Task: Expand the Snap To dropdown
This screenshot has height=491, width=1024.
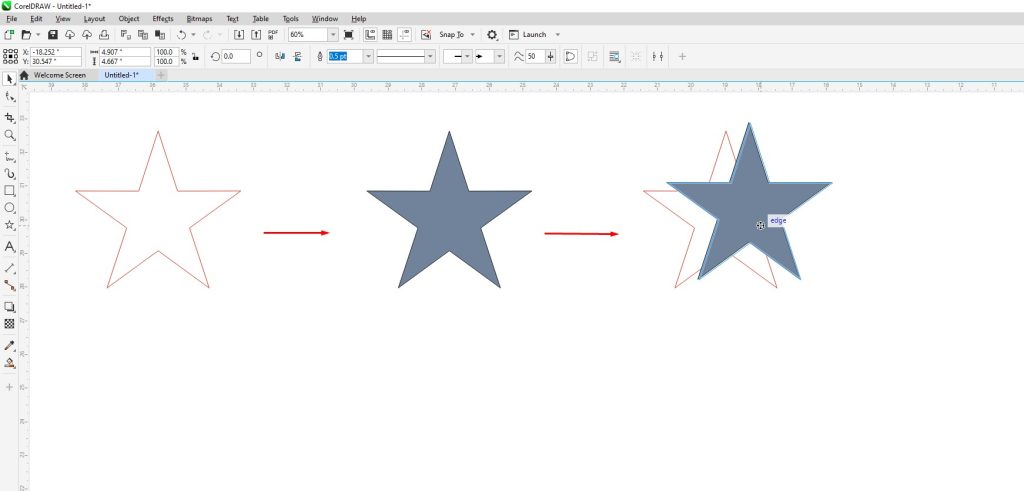Action: 472,35
